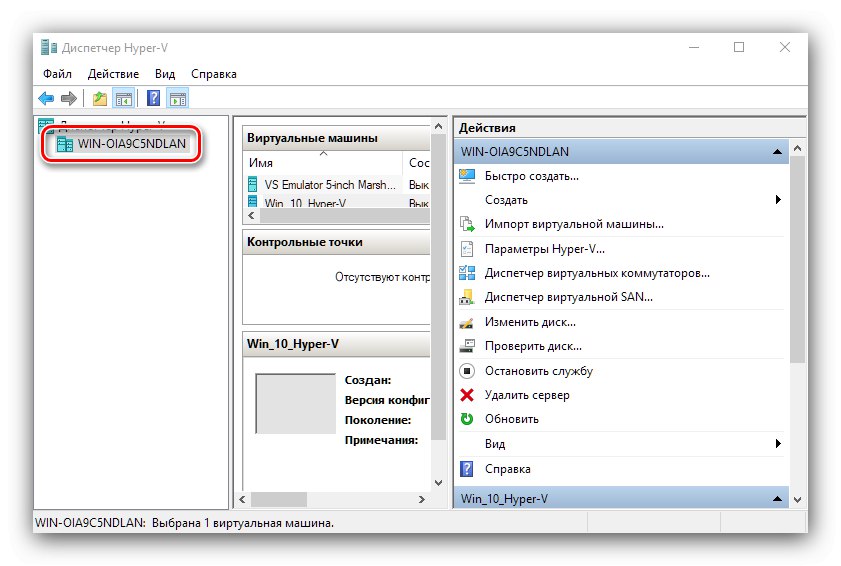Screen dimensions: 841x566
Task: Toggle the console tree pane icon
Action: point(124,99)
